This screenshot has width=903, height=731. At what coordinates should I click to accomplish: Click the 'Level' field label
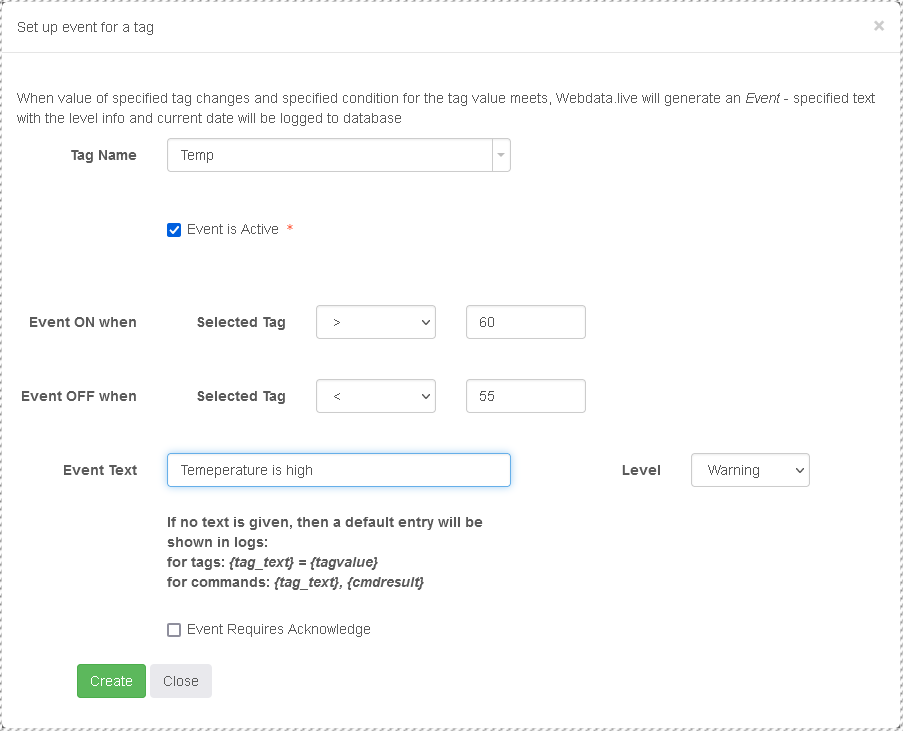click(x=641, y=470)
